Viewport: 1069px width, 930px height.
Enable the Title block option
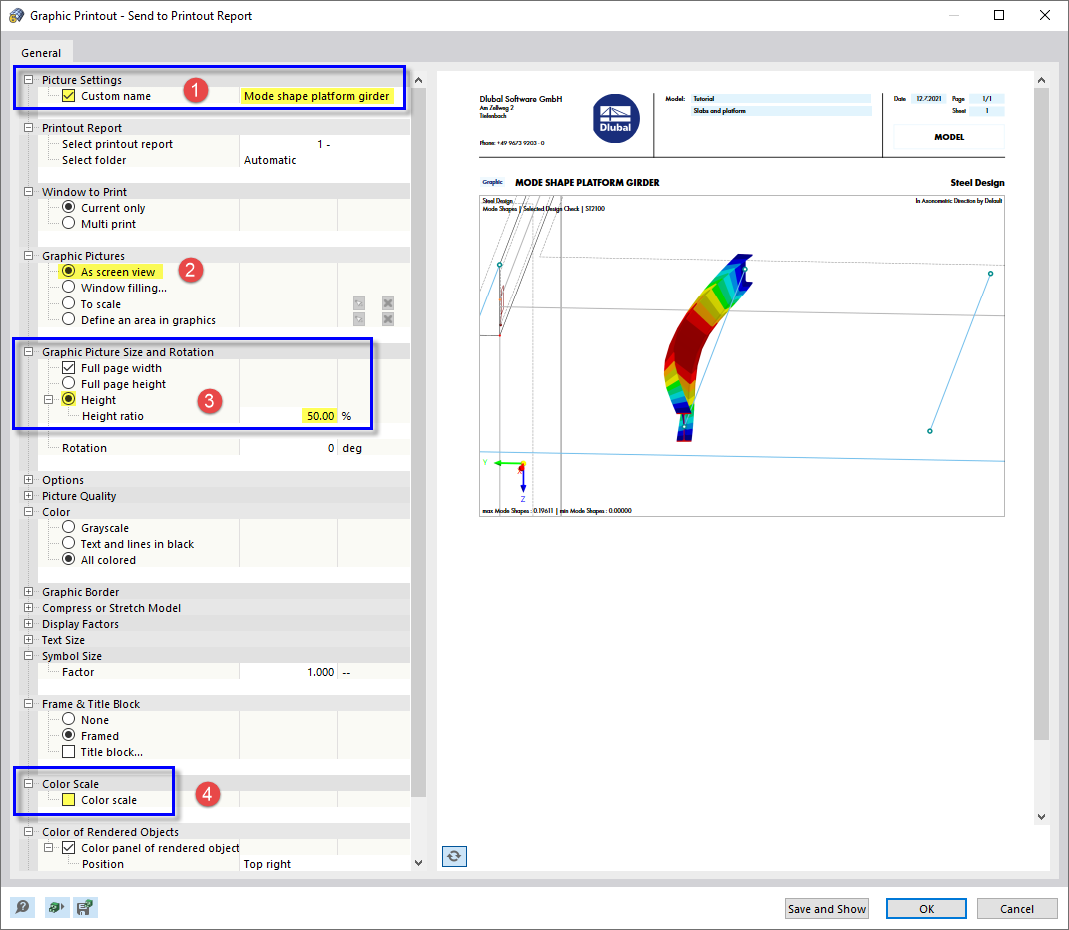coord(68,751)
